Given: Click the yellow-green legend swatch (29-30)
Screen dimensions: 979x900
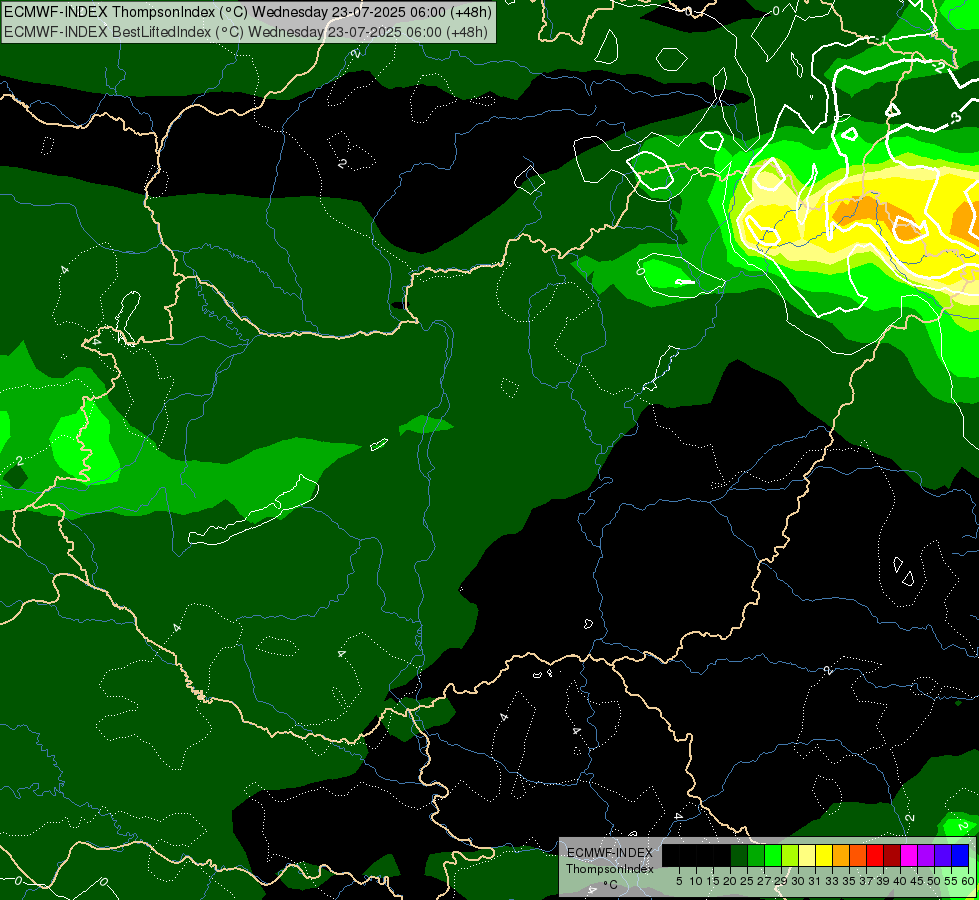Looking at the screenshot, I should [790, 855].
